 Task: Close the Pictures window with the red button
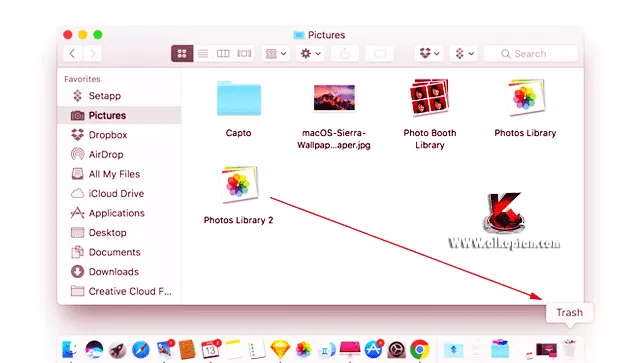click(68, 35)
